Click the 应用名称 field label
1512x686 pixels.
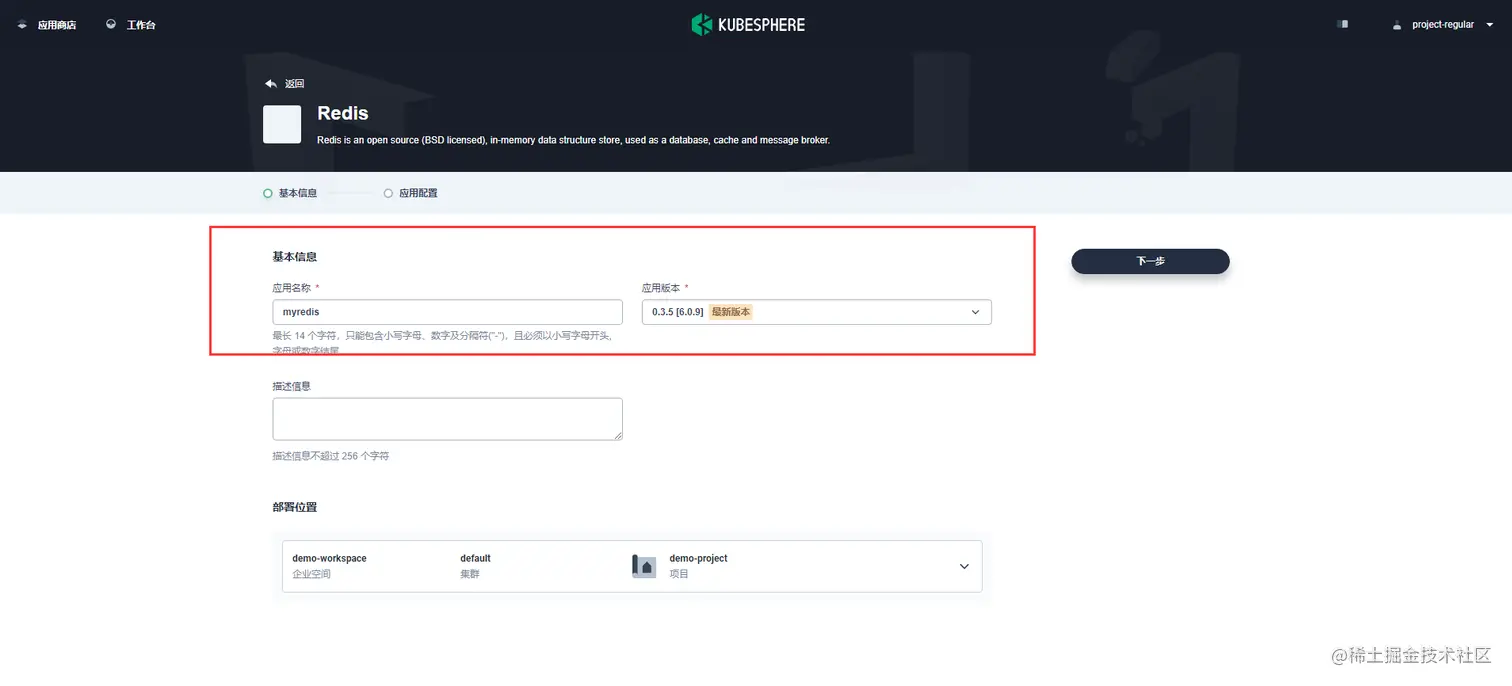point(291,288)
